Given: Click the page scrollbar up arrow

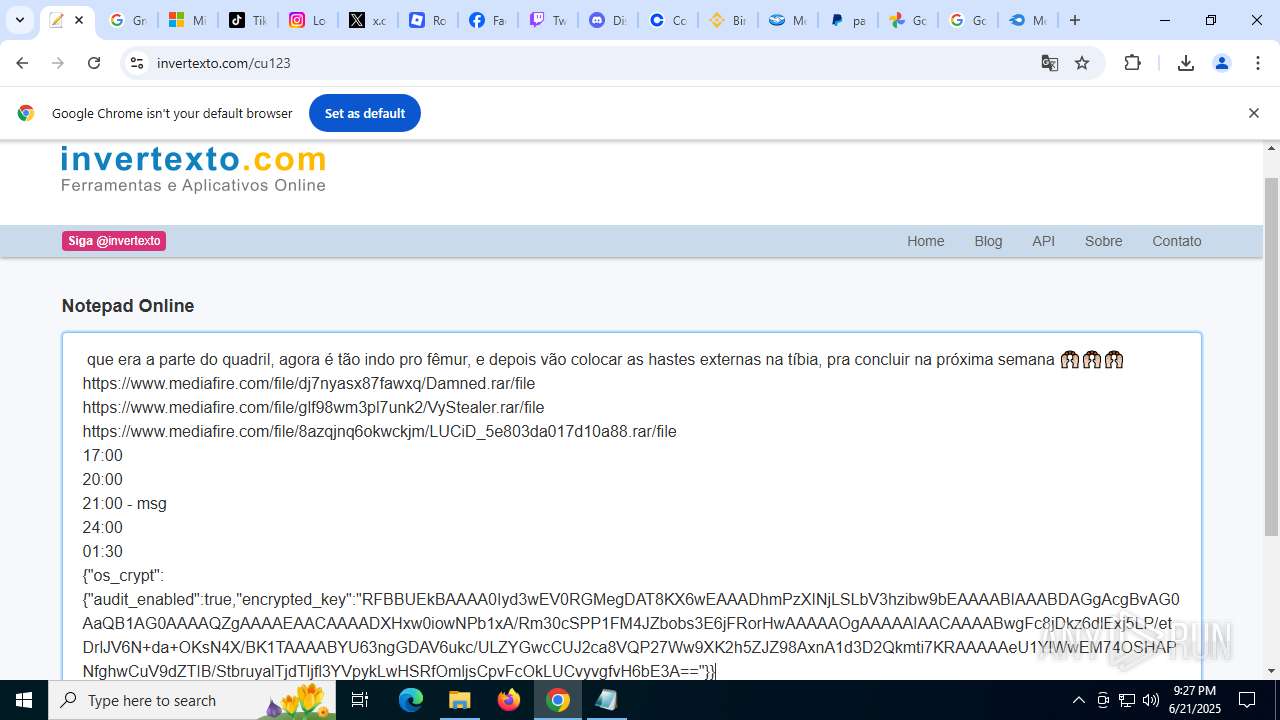Looking at the screenshot, I should 1271,149.
